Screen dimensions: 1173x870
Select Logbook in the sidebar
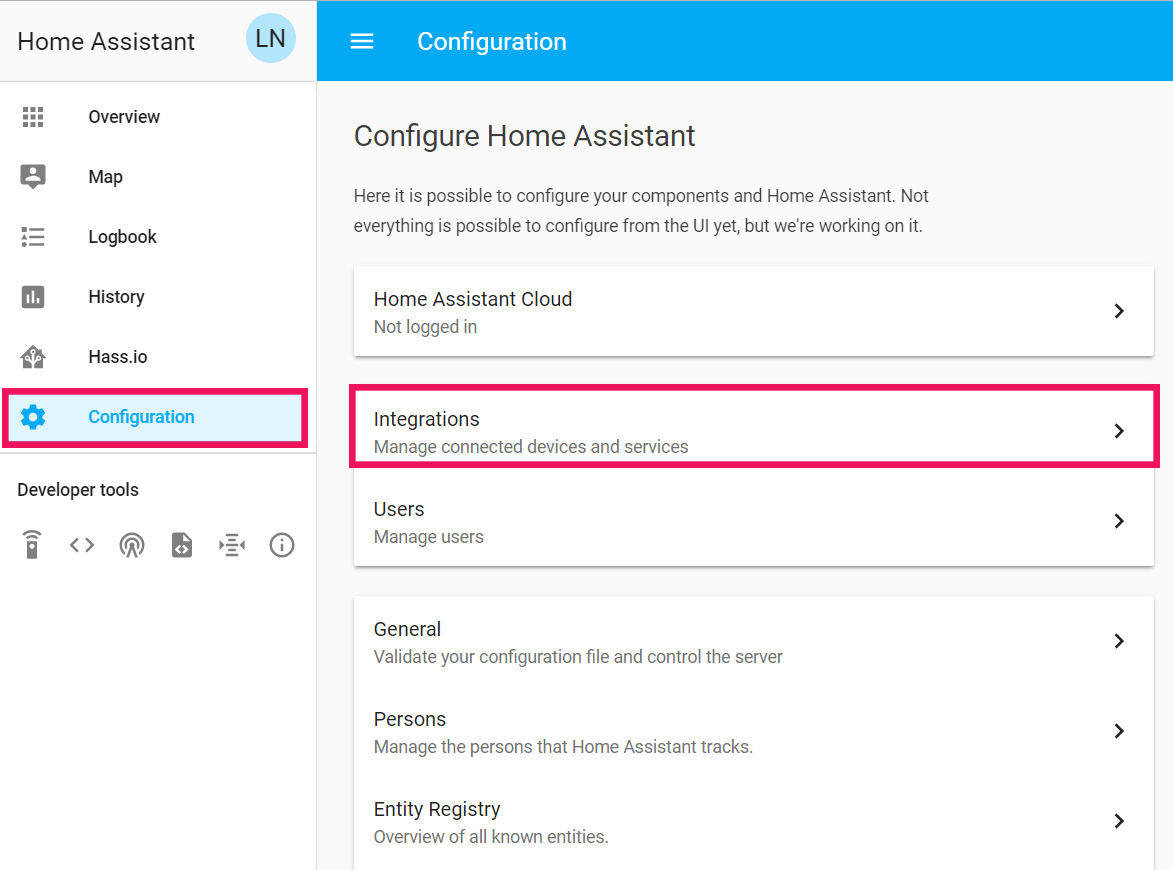tap(122, 237)
